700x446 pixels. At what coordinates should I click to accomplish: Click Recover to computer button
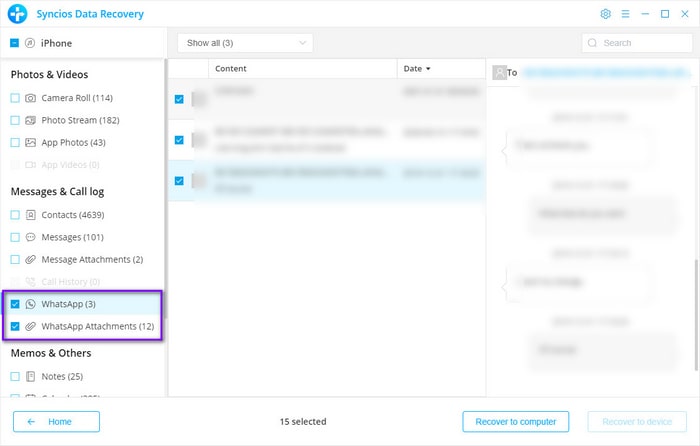click(515, 421)
